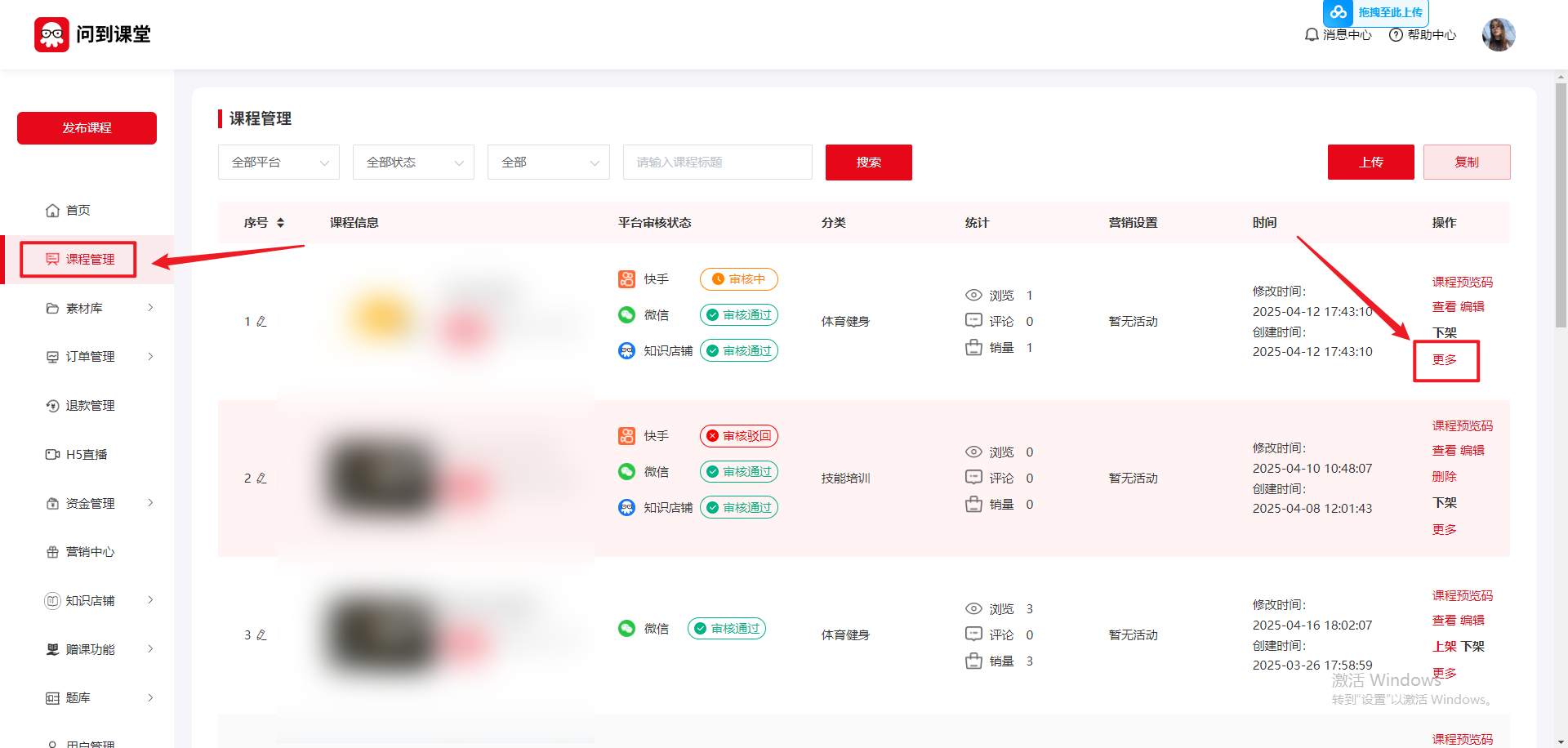Screen dimensions: 1568x748
Task: Click the 浏览 eye icon in row 1
Action: point(973,296)
